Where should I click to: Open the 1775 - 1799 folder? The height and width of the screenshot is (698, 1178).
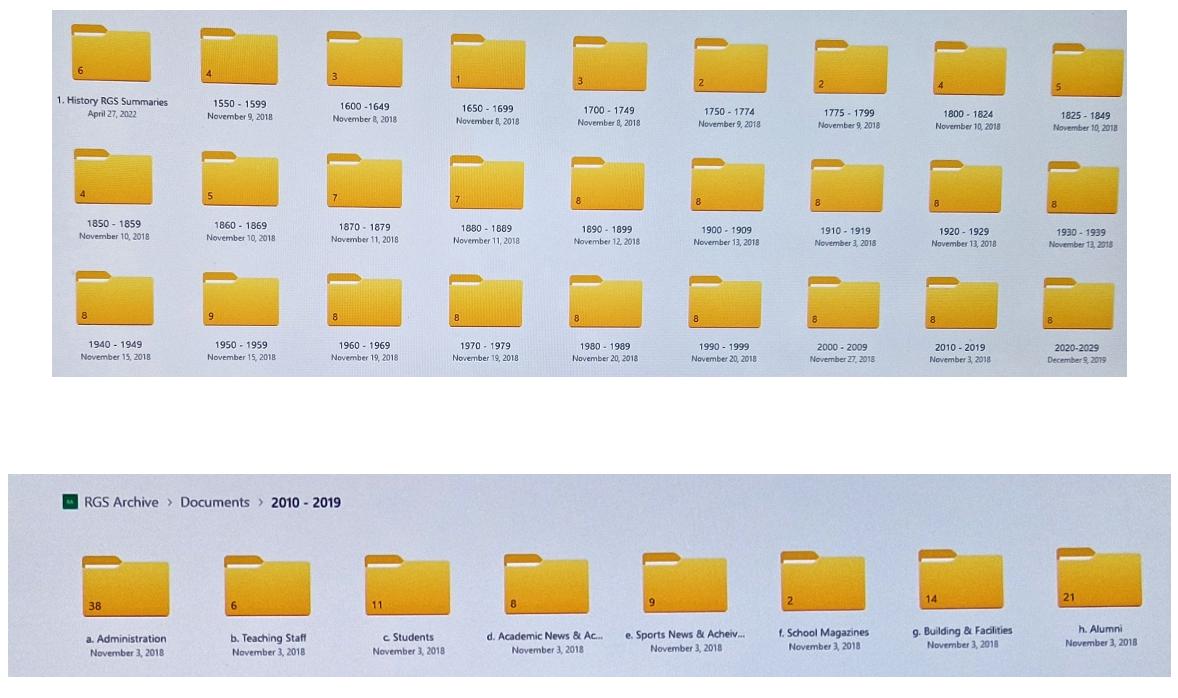click(850, 67)
